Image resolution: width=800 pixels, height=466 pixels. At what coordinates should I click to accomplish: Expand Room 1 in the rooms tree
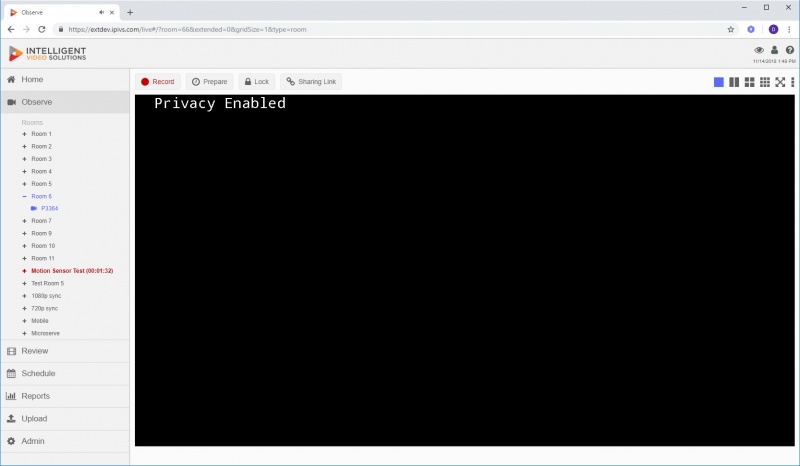pyautogui.click(x=24, y=134)
